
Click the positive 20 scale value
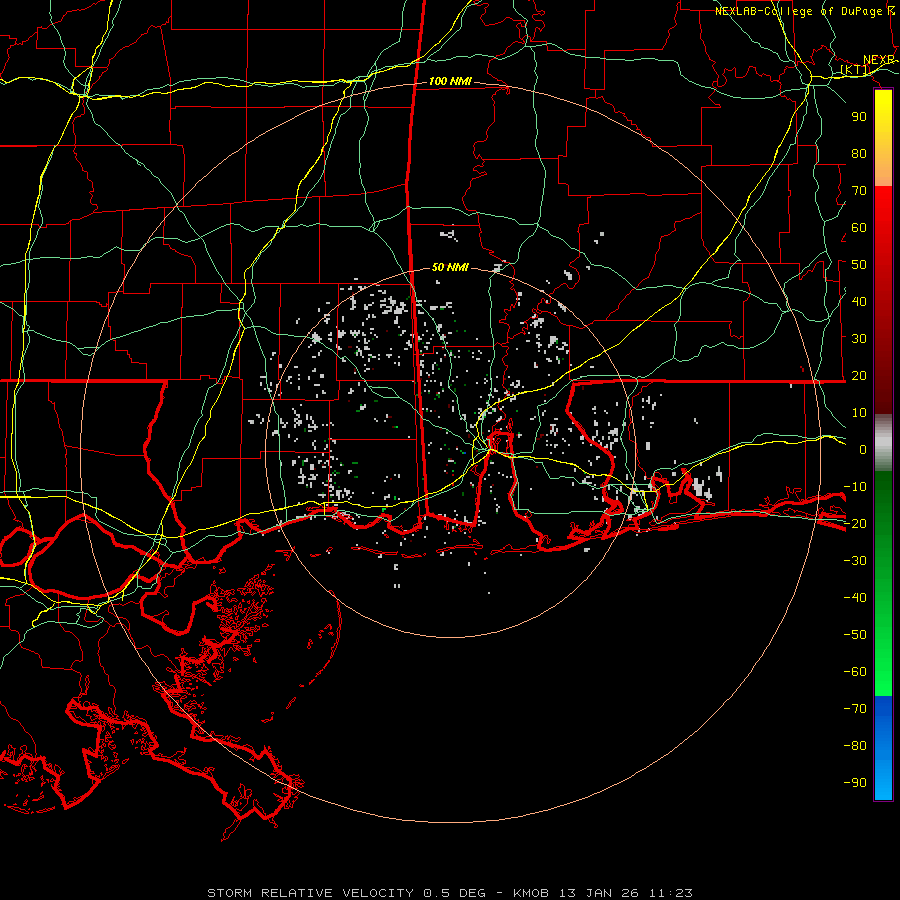(x=859, y=376)
